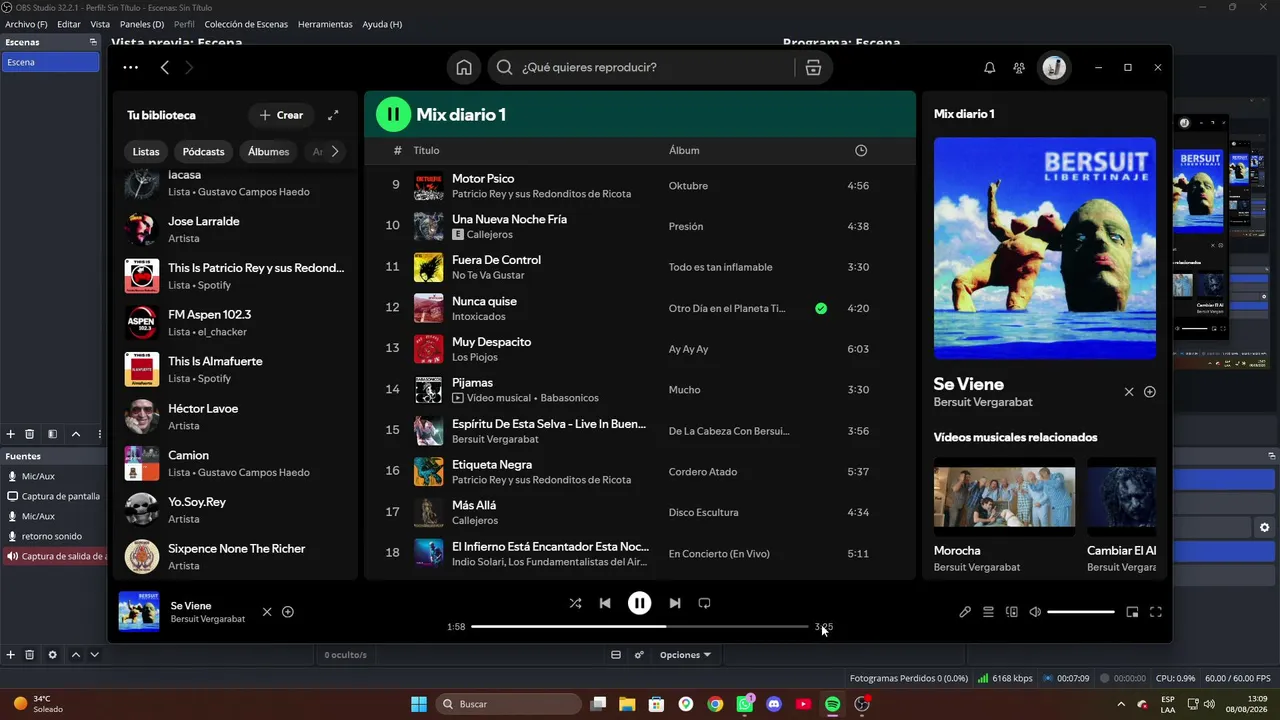Viewport: 1280px width, 720px height.
Task: Add a new source in Fuentes panel
Action: click(11, 655)
